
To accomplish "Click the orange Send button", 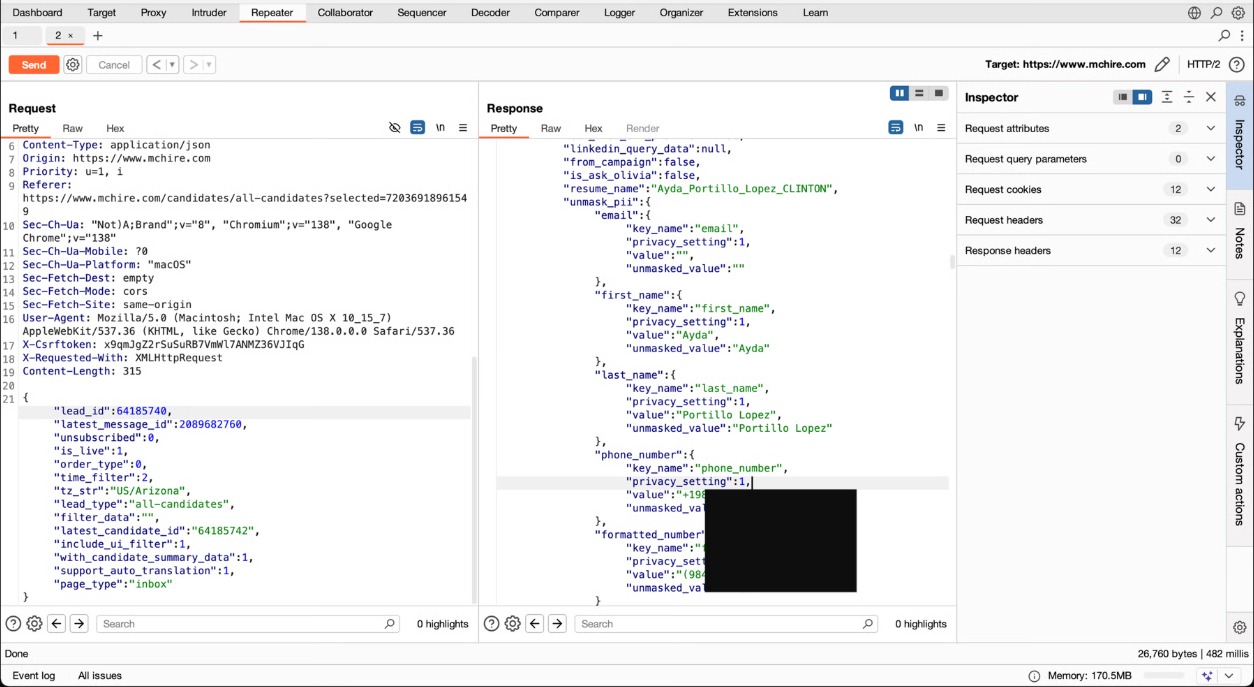I will click(x=34, y=64).
